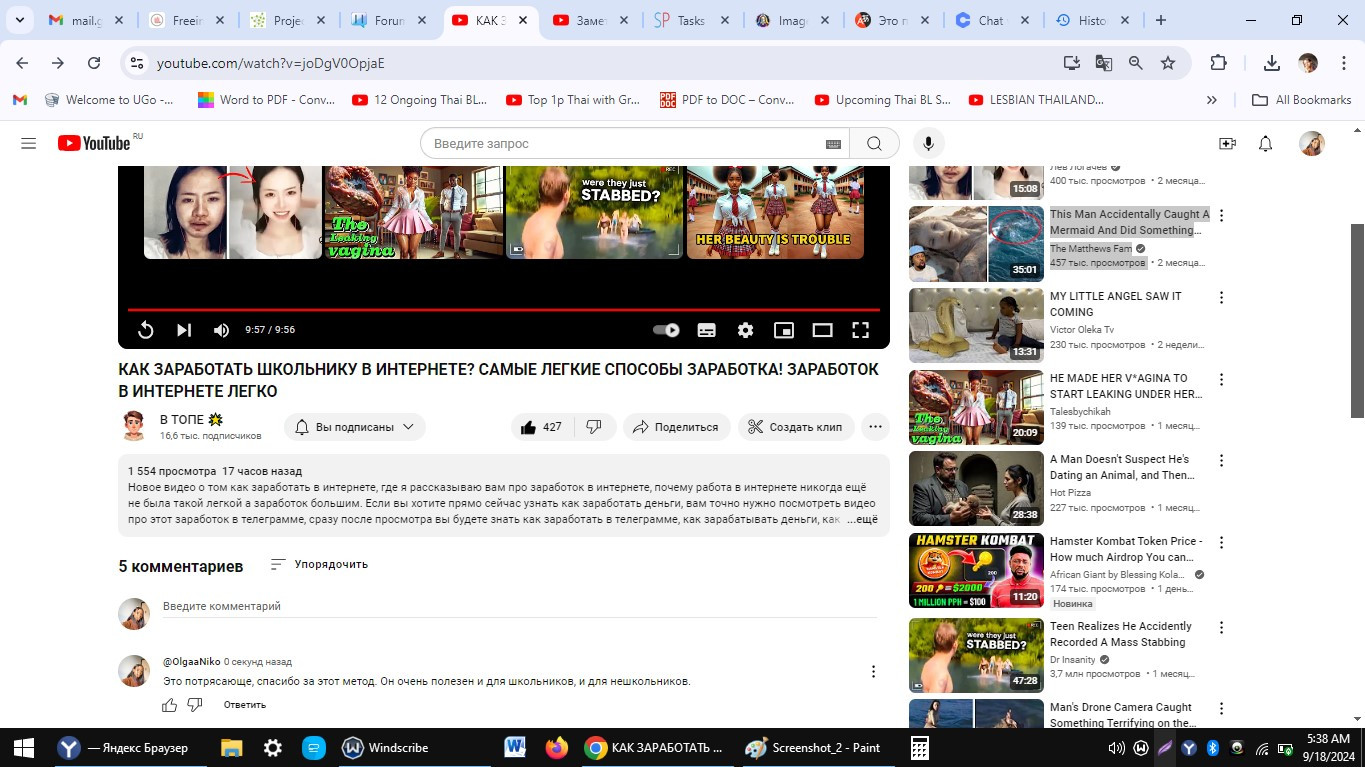Start voice search with the microphone
Screen dimensions: 1365x767
click(x=928, y=144)
